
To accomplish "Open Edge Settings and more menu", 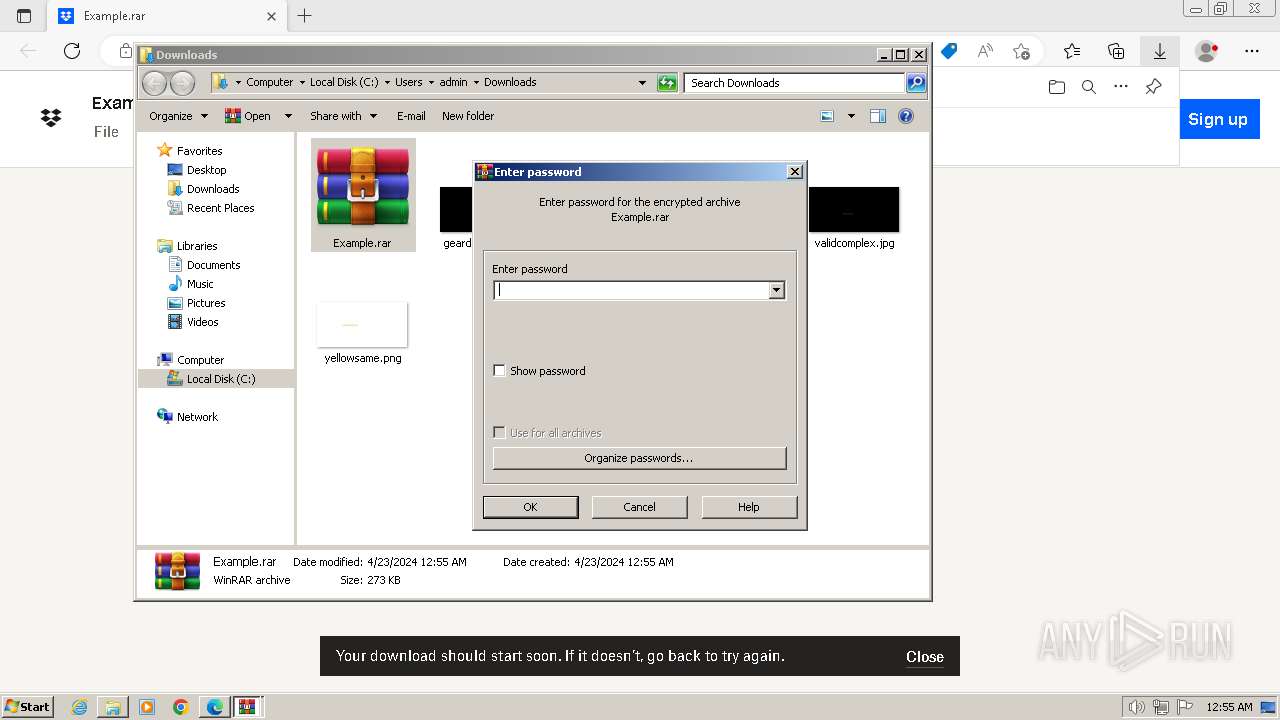I will coord(1252,51).
